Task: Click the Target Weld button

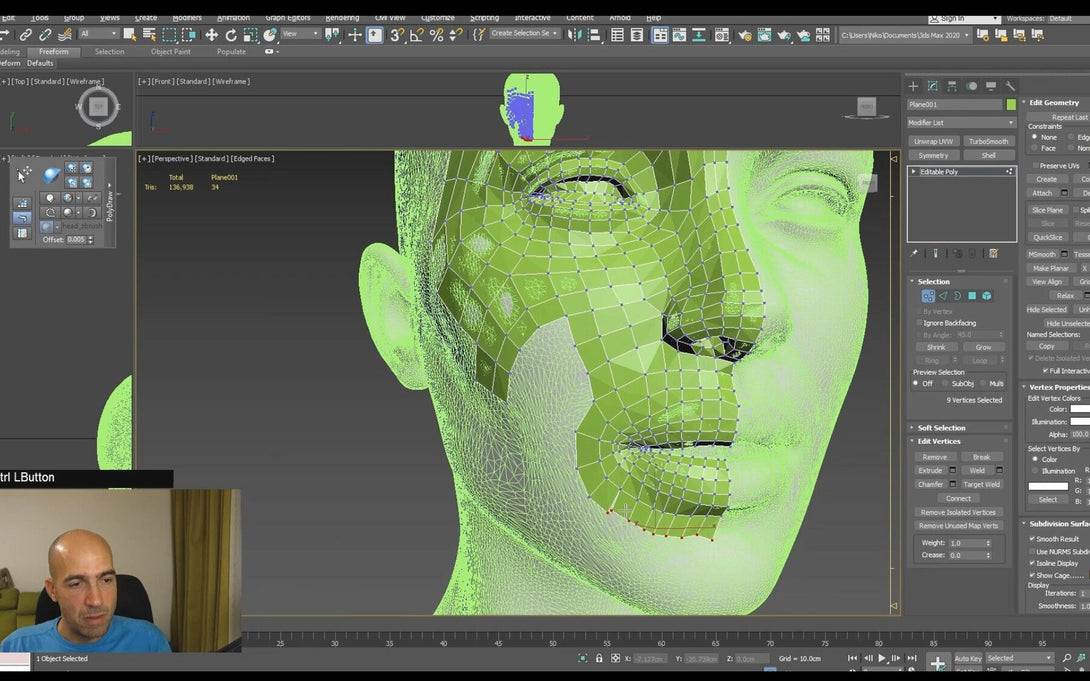Action: pyautogui.click(x=982, y=484)
